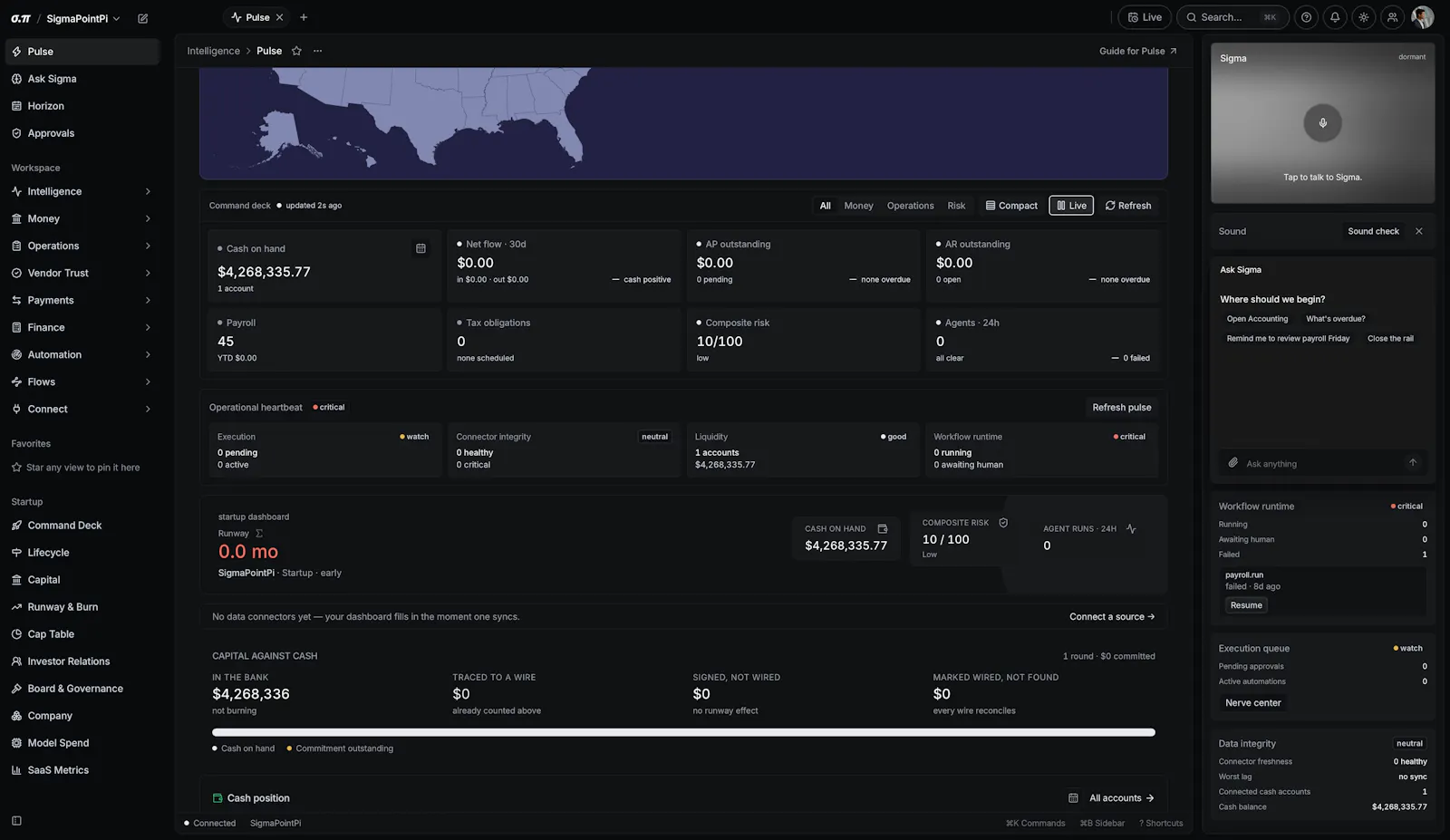Go to Intelligence breadcrumb
Viewport: 1450px width, 840px height.
tap(214, 51)
